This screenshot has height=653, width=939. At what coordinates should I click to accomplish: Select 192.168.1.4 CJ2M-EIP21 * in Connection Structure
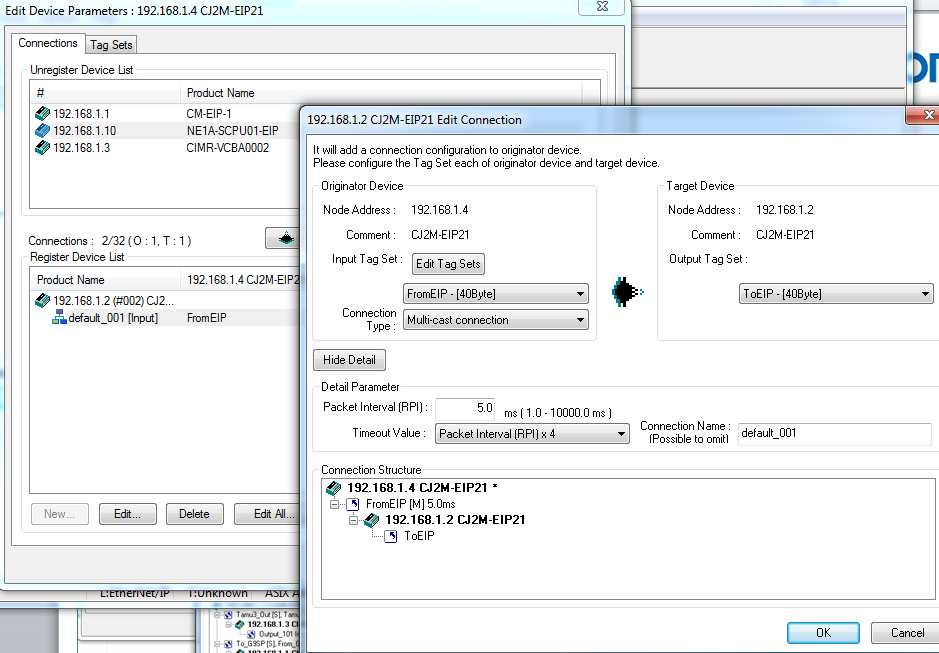pyautogui.click(x=422, y=488)
